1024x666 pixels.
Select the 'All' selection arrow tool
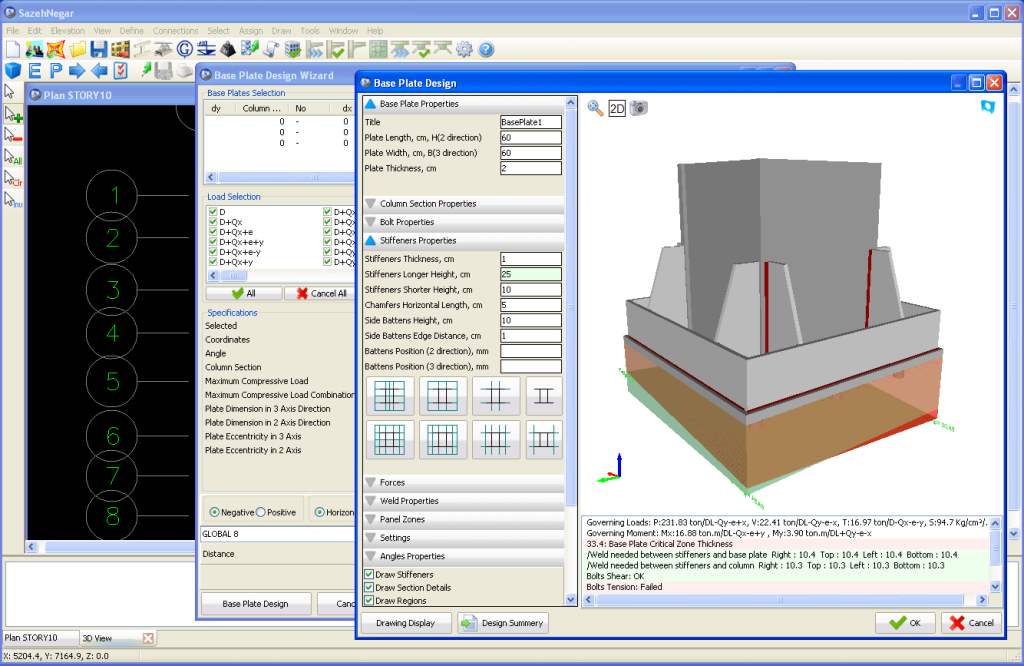tap(13, 157)
